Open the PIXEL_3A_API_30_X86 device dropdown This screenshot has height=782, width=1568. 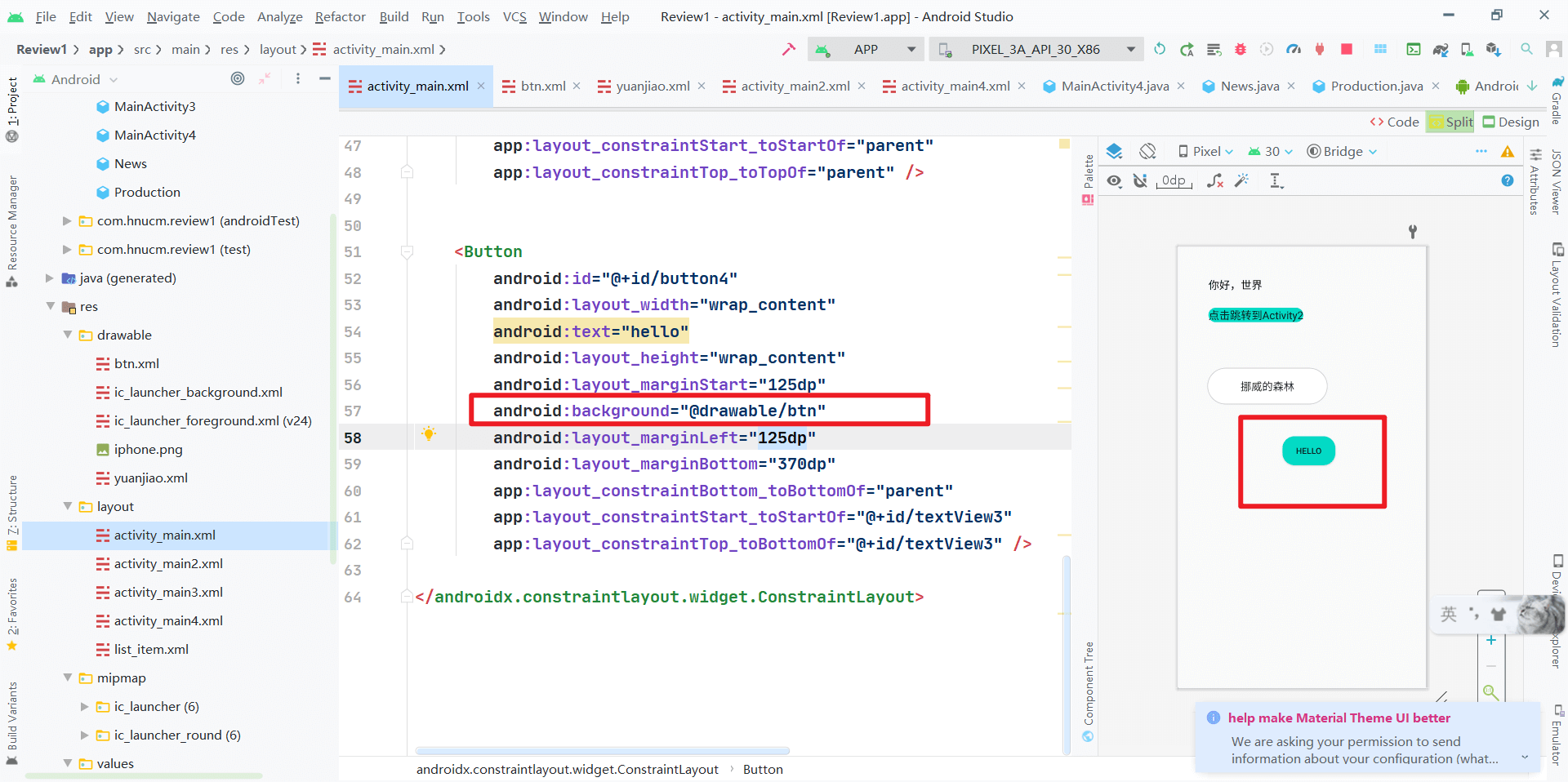(x=1036, y=50)
